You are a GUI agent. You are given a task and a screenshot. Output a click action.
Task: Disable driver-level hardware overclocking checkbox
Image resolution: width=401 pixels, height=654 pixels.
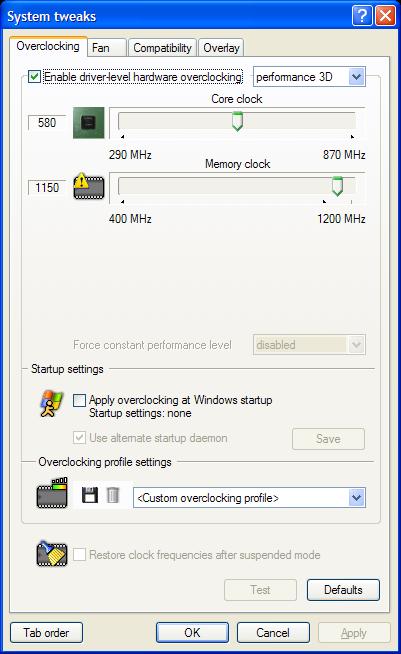(34, 77)
